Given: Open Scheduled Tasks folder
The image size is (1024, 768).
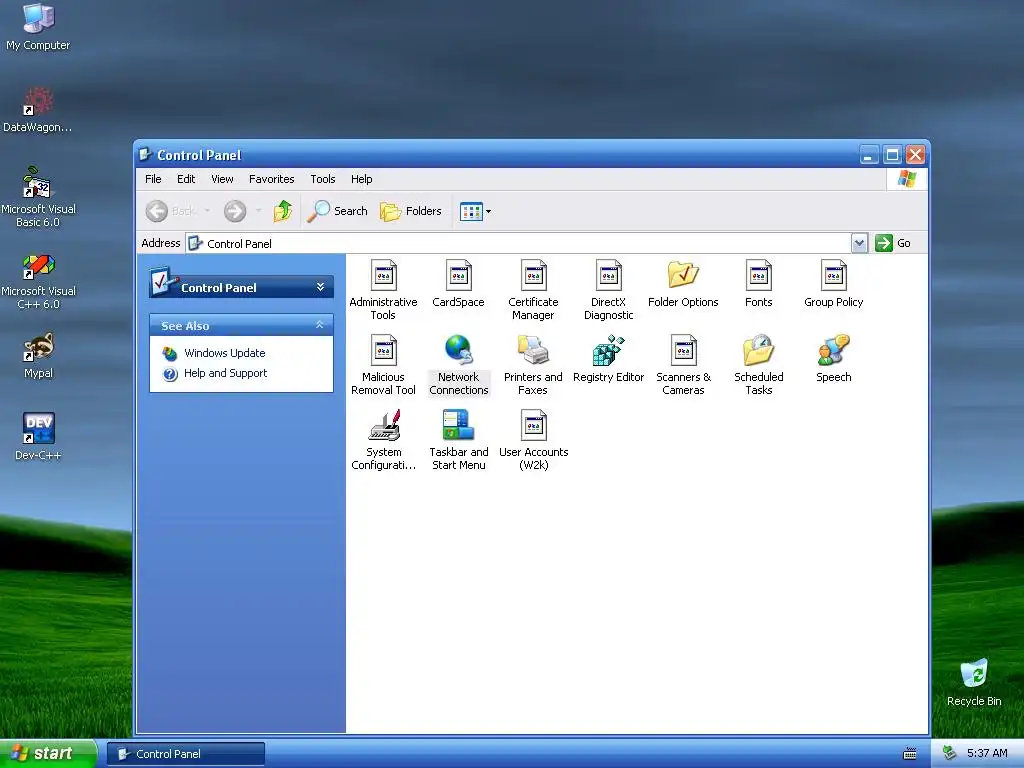Looking at the screenshot, I should tap(759, 365).
